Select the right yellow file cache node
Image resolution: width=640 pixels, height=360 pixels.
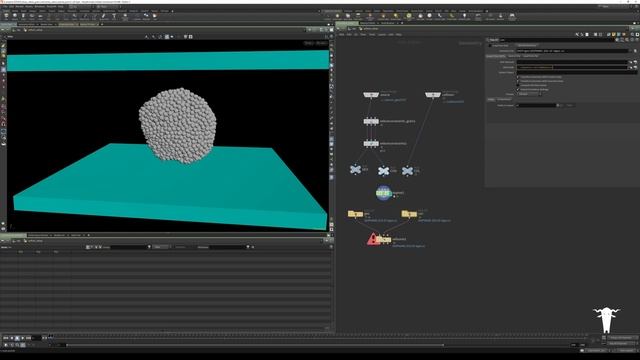pos(409,213)
